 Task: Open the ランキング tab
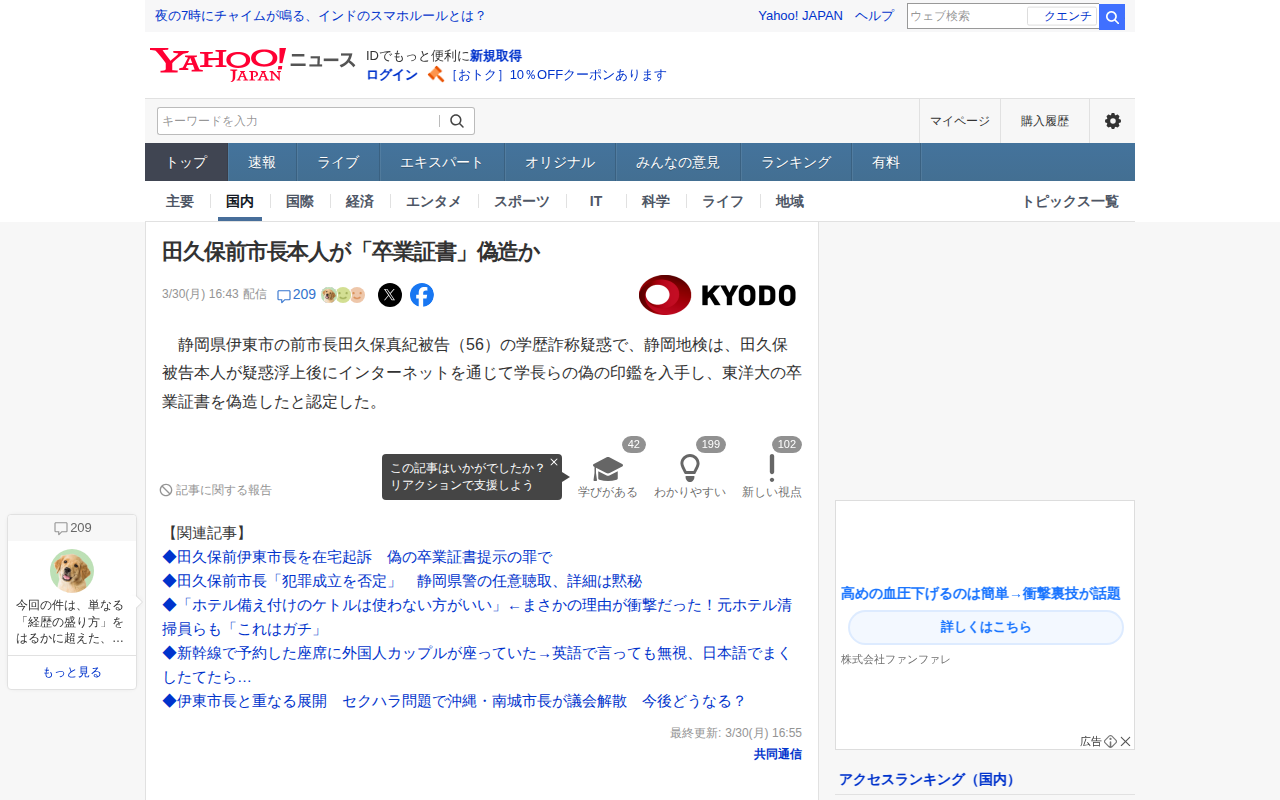tap(796, 162)
